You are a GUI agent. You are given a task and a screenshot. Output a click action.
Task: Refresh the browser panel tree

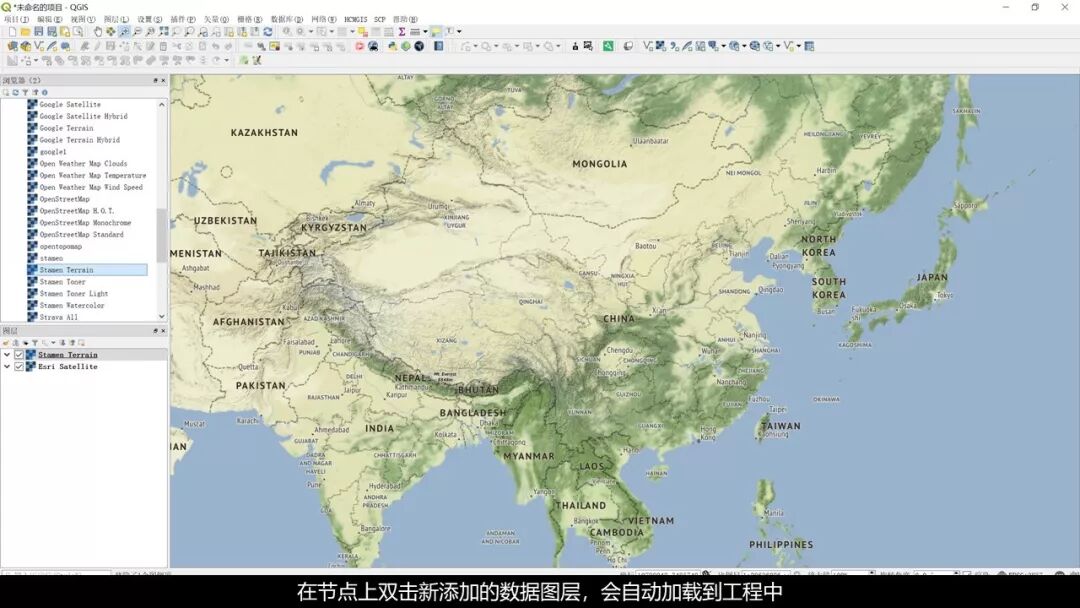tap(15, 92)
